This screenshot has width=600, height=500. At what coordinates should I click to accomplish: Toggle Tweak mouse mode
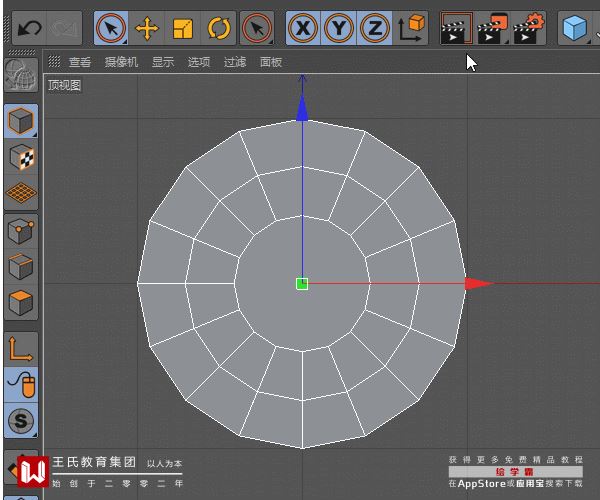point(21,385)
